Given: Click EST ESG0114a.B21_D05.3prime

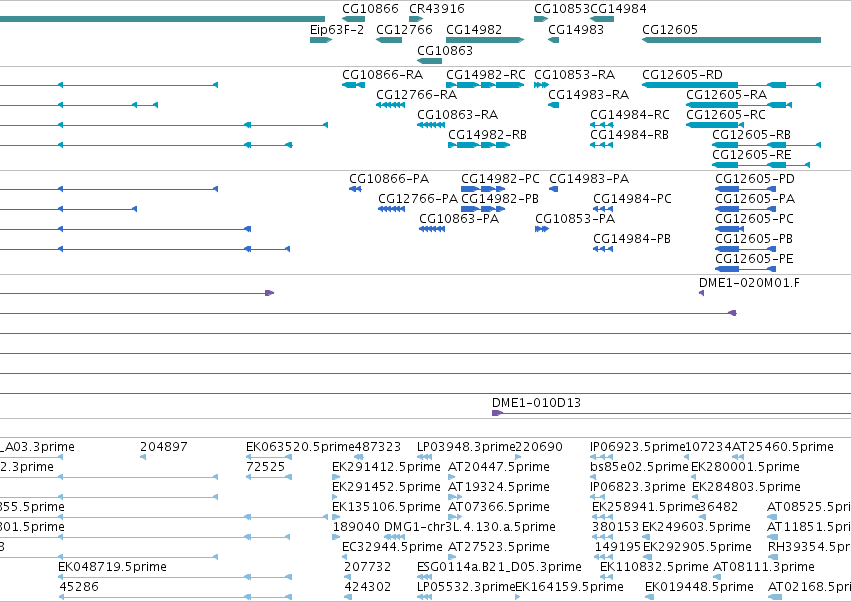Looking at the screenshot, I should click(499, 568).
